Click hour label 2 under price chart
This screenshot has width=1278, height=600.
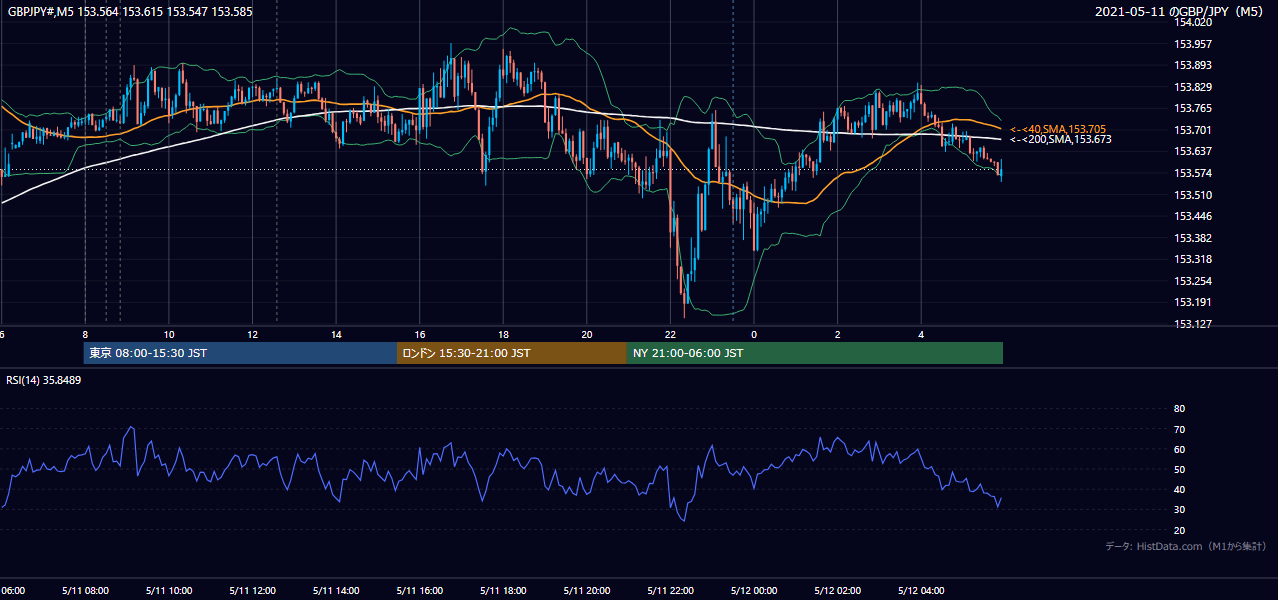[x=838, y=334]
